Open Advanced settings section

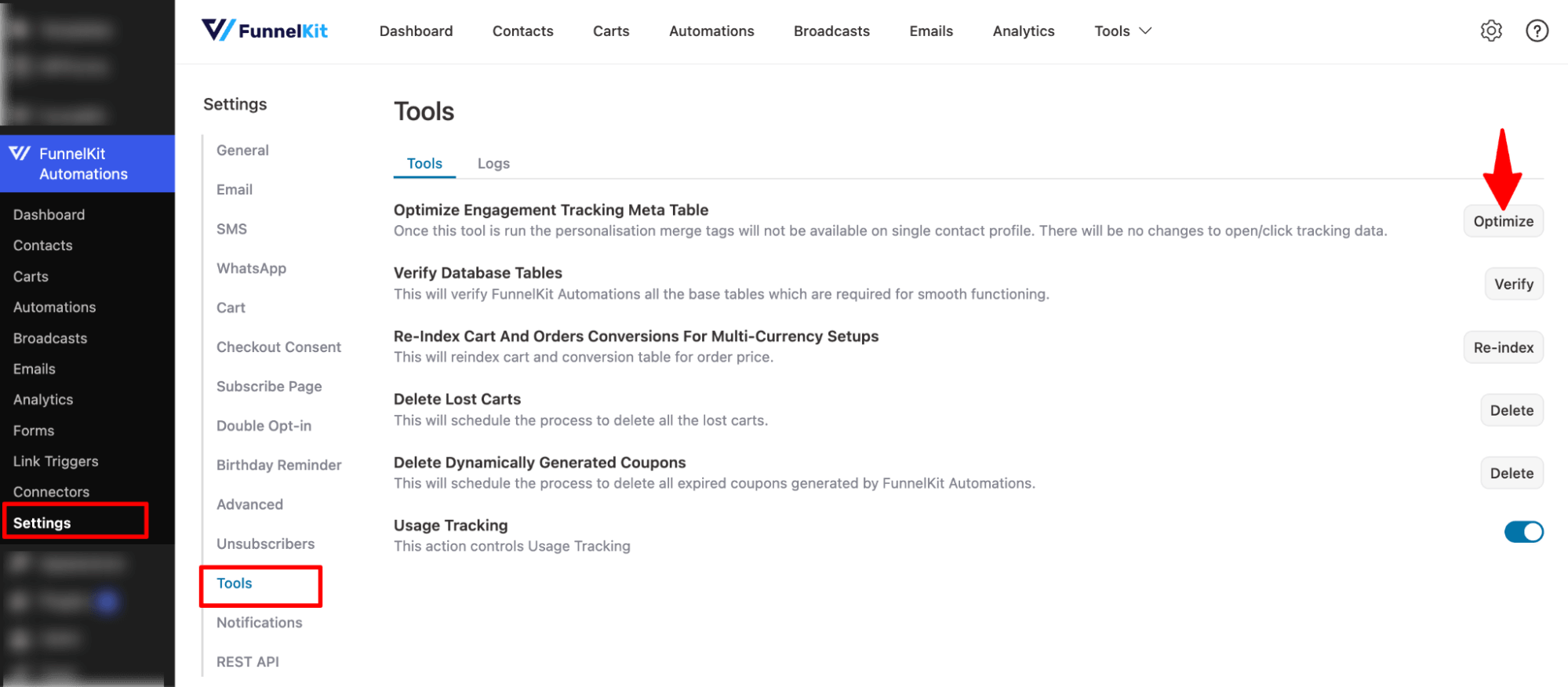pos(249,504)
